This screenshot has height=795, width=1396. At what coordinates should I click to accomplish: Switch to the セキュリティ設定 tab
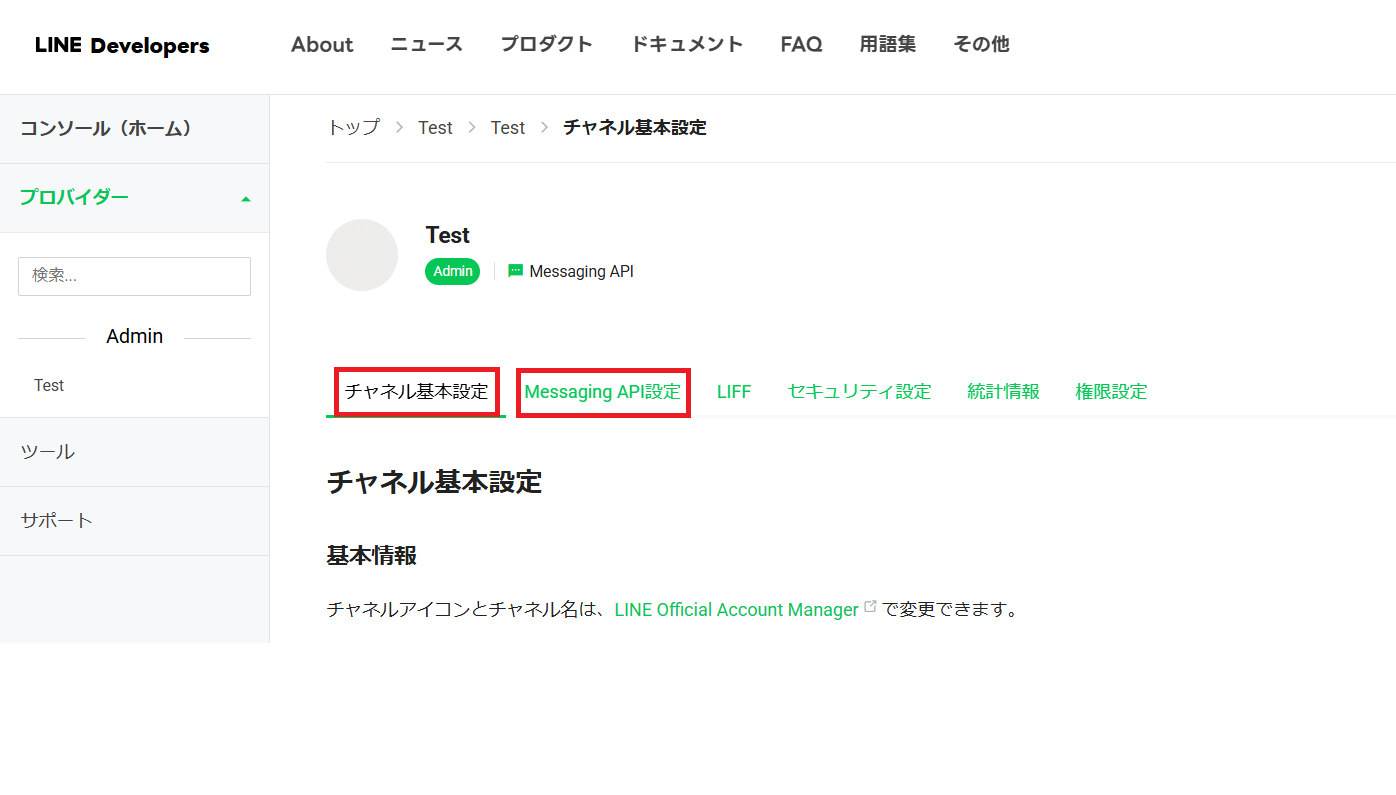point(859,391)
